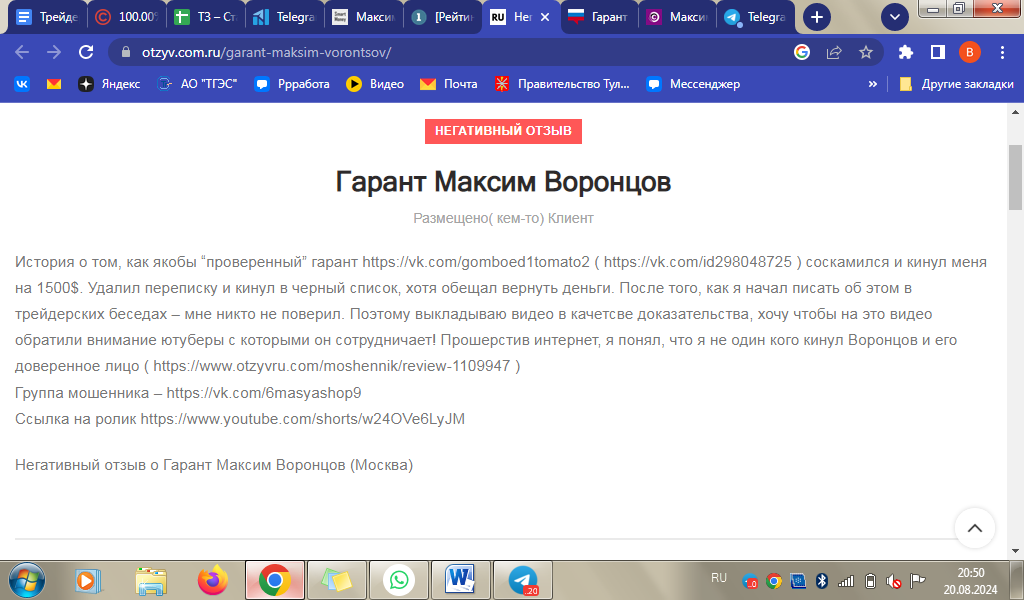Screen dimensions: 1024x600
Task: Launch WhatsApp from the taskbar
Action: pos(399,580)
